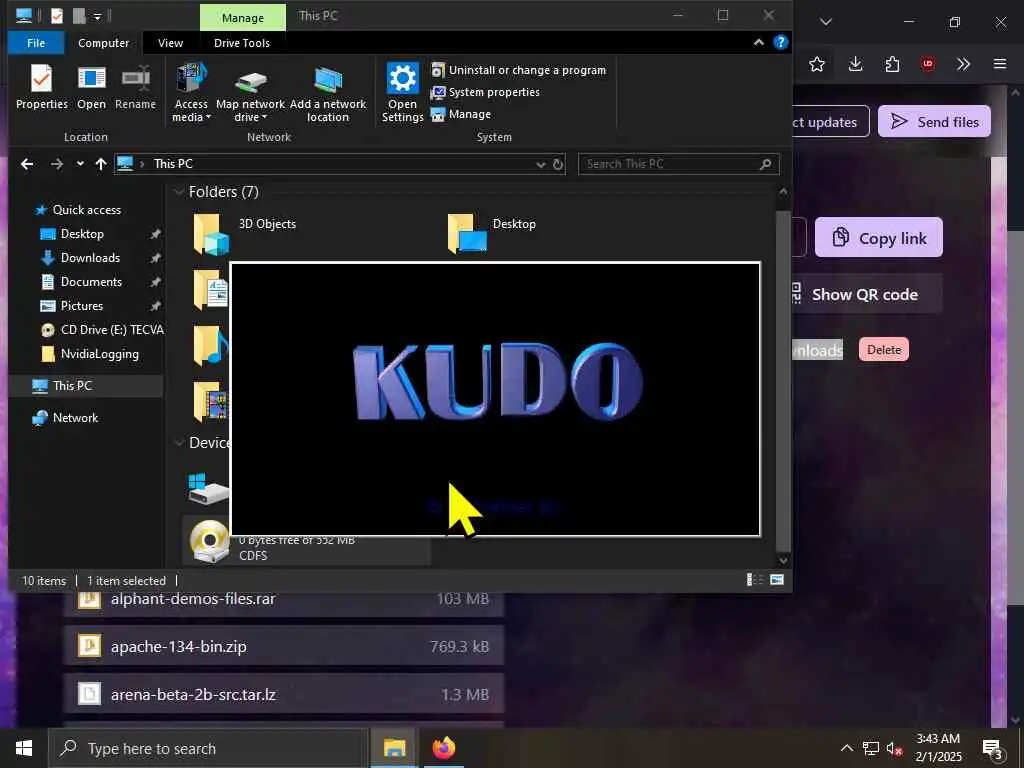This screenshot has width=1024, height=768.
Task: Open Properties in the Computer ribbon
Action: point(41,88)
